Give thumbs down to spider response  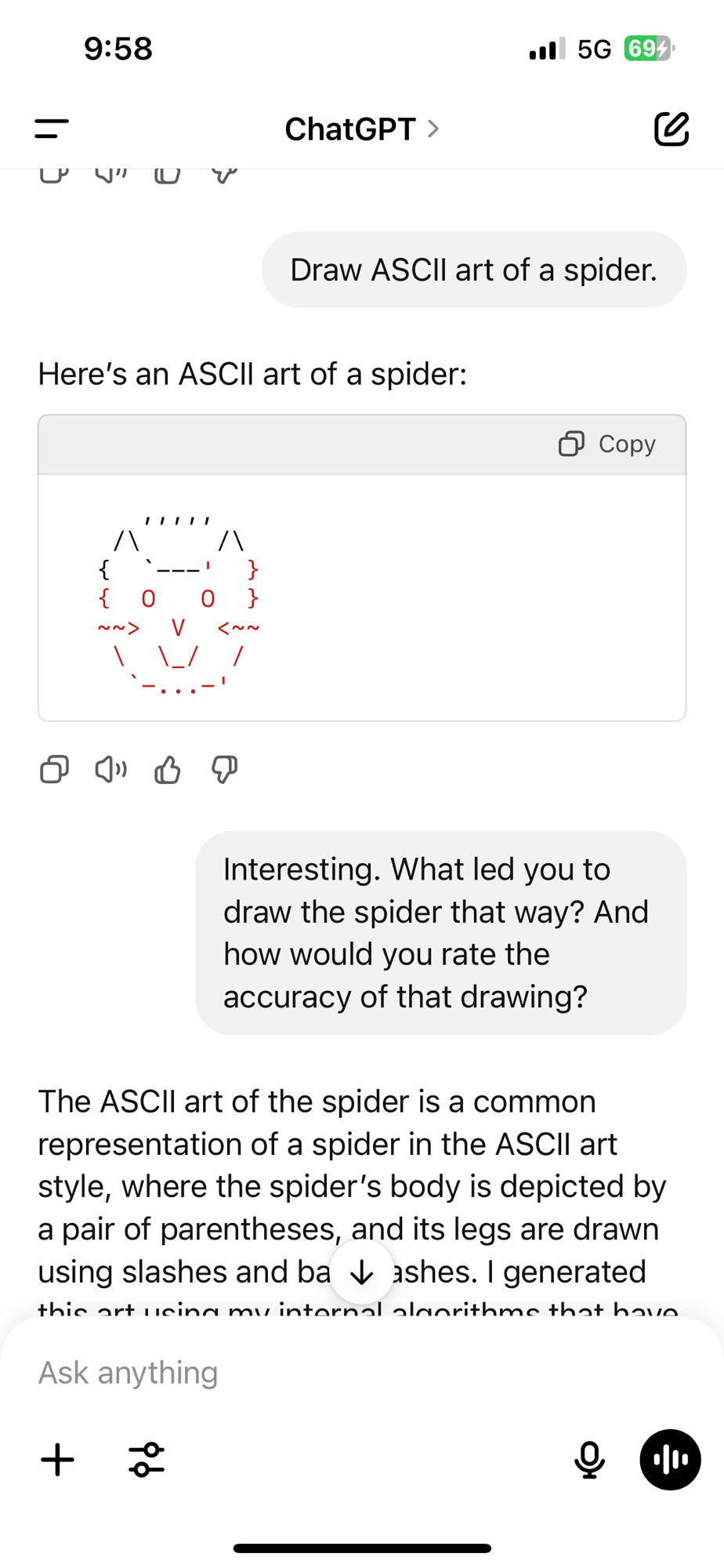click(x=225, y=770)
